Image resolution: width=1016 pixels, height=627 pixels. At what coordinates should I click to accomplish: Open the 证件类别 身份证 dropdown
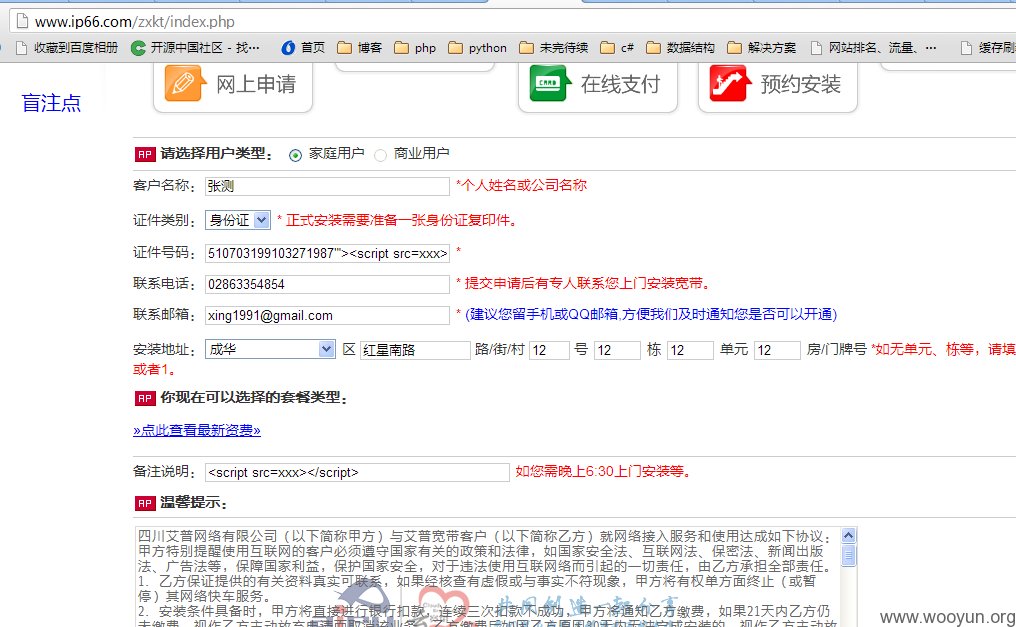(x=238, y=220)
